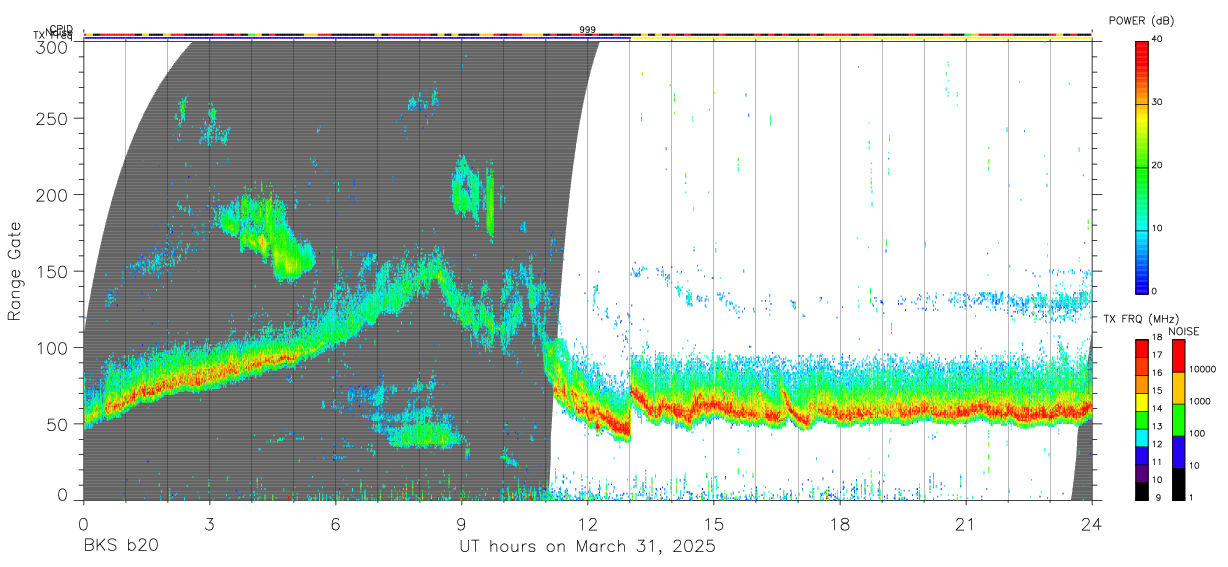Image resolution: width=1228 pixels, height=567 pixels.
Task: Click the "POWER (dB)" colorbar title
Action: (1141, 21)
